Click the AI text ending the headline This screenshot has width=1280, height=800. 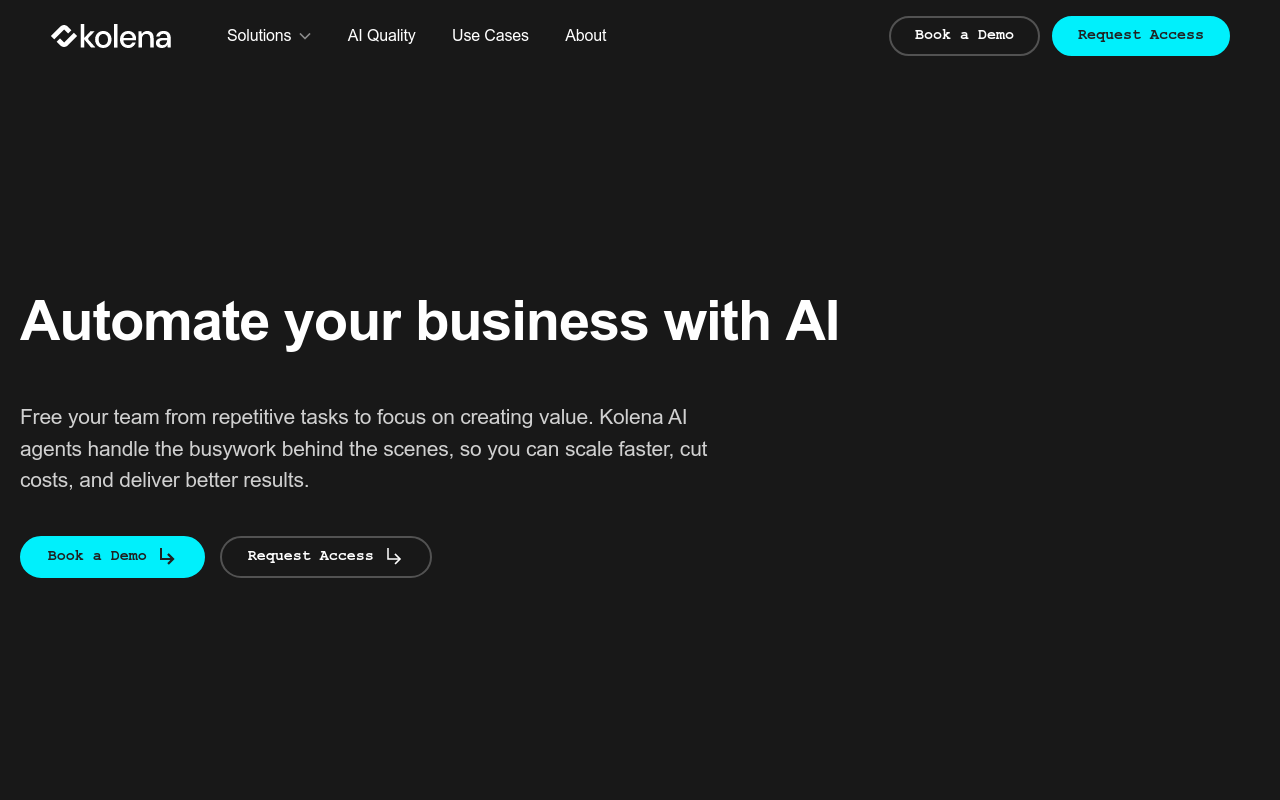click(812, 321)
